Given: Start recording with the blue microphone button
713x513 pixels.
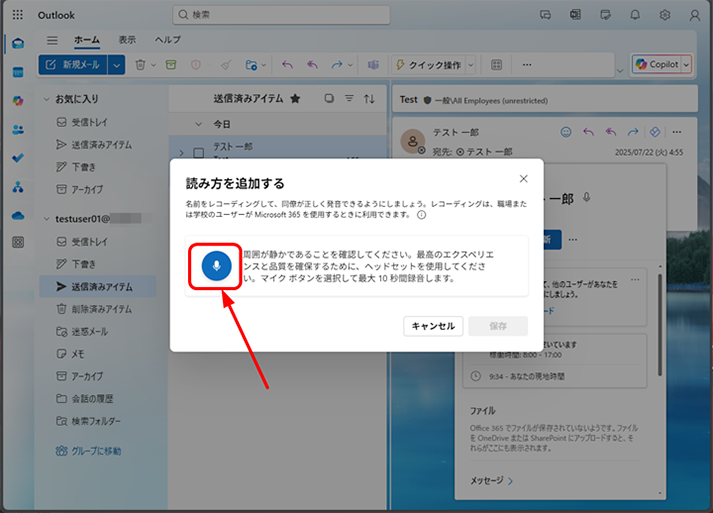Looking at the screenshot, I should pyautogui.click(x=216, y=266).
